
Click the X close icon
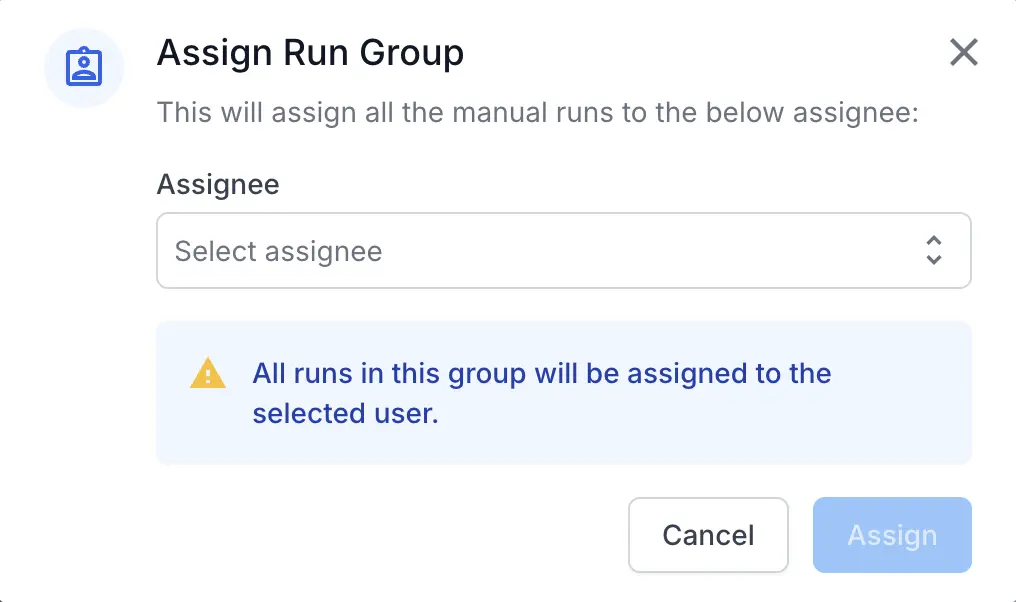point(963,53)
